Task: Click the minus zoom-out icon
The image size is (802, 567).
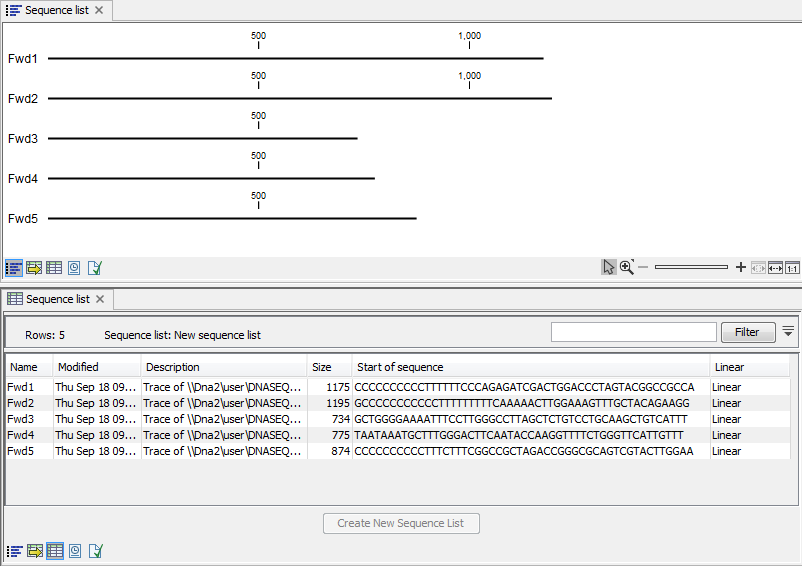Action: (643, 268)
